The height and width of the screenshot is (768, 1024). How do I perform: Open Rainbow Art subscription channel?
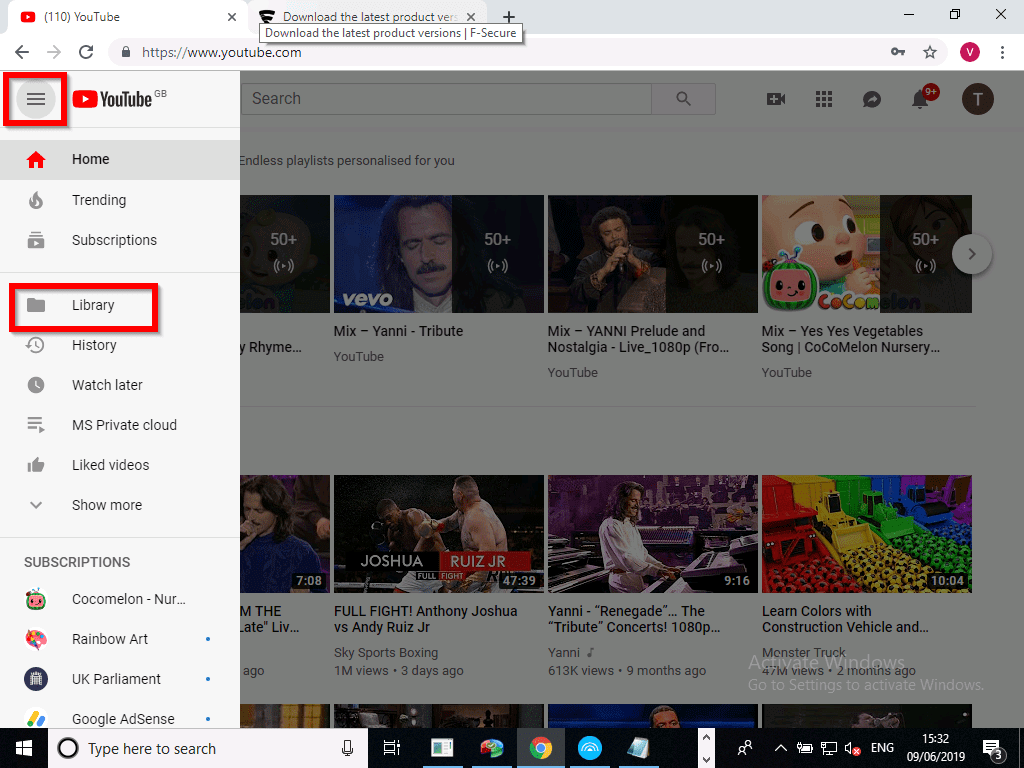point(120,639)
